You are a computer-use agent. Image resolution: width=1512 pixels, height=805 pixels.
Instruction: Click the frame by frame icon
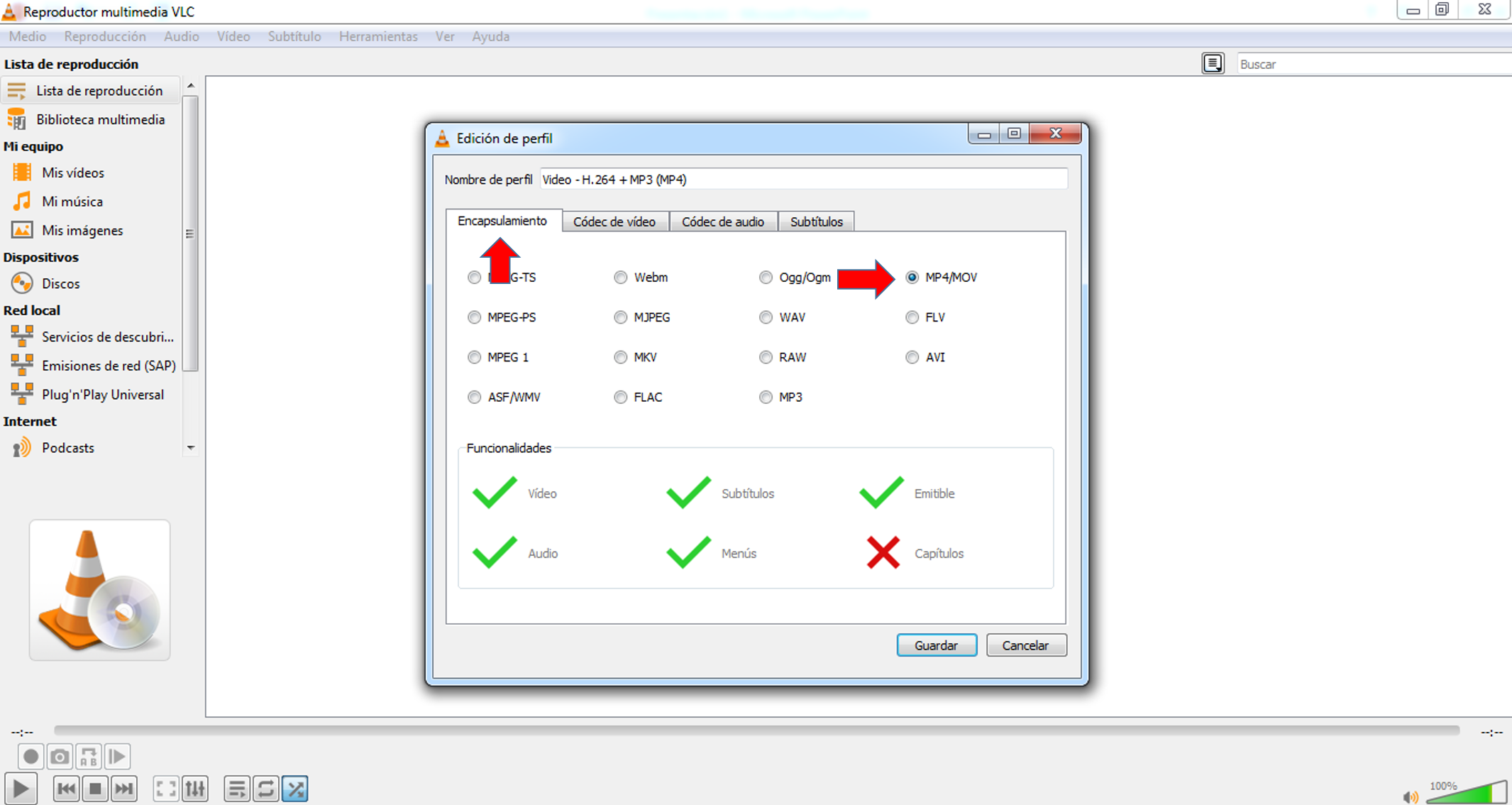118,757
